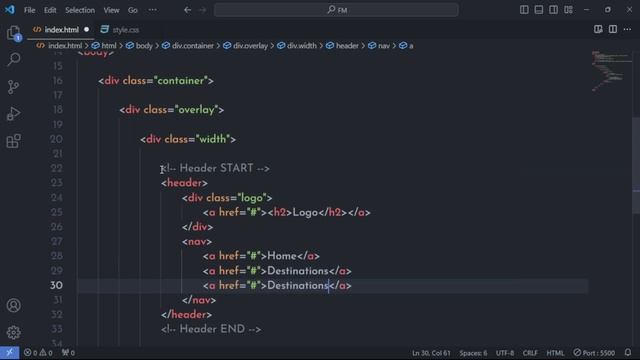
Task: Switch to the index.html tab
Action: (61, 30)
